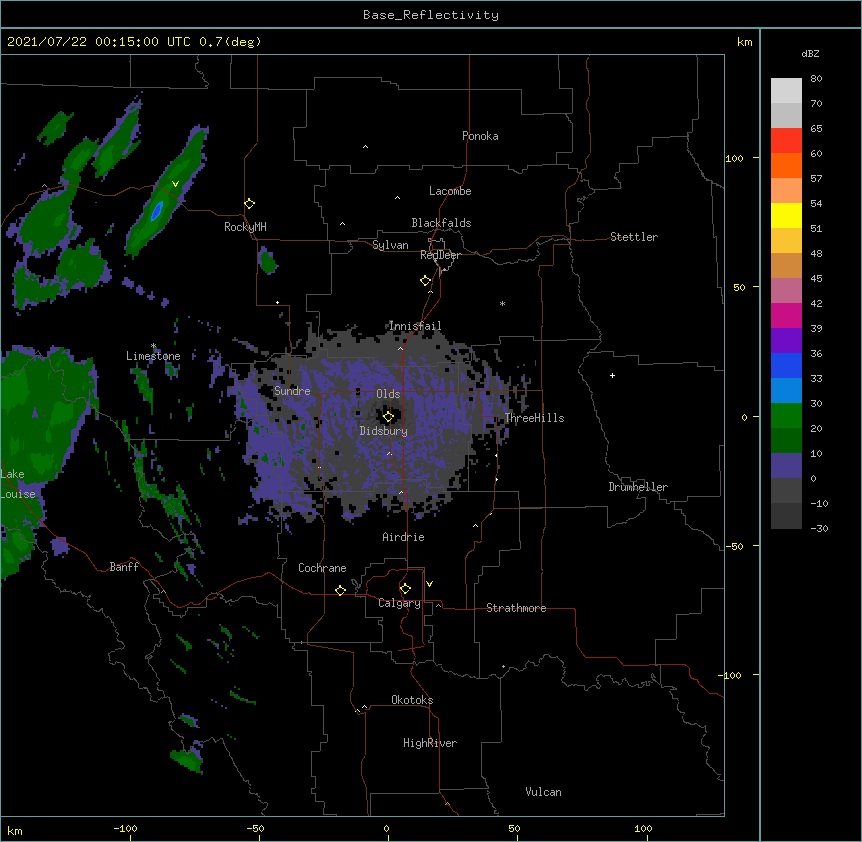Click the Airdrie city label

[x=404, y=537]
